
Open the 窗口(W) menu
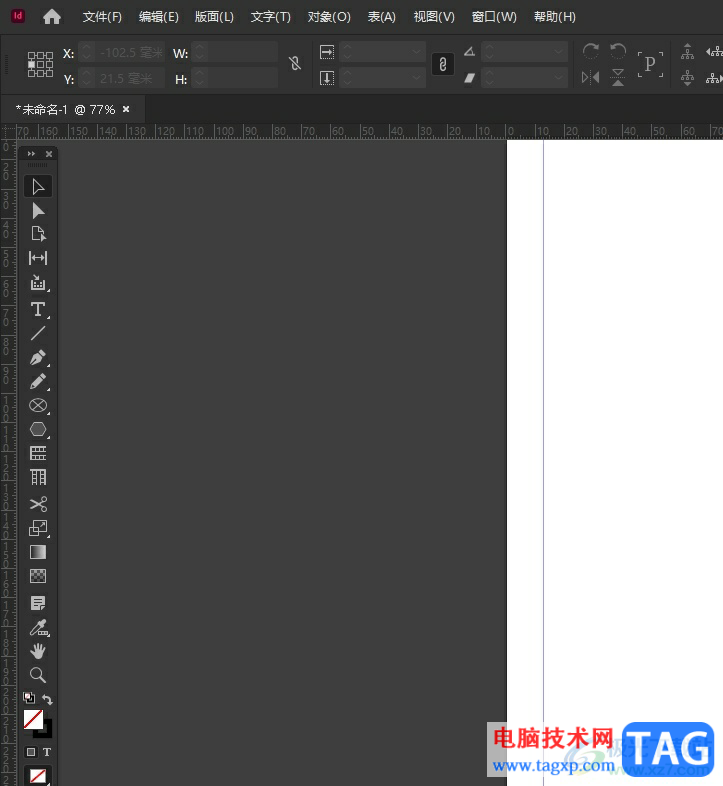(x=494, y=17)
